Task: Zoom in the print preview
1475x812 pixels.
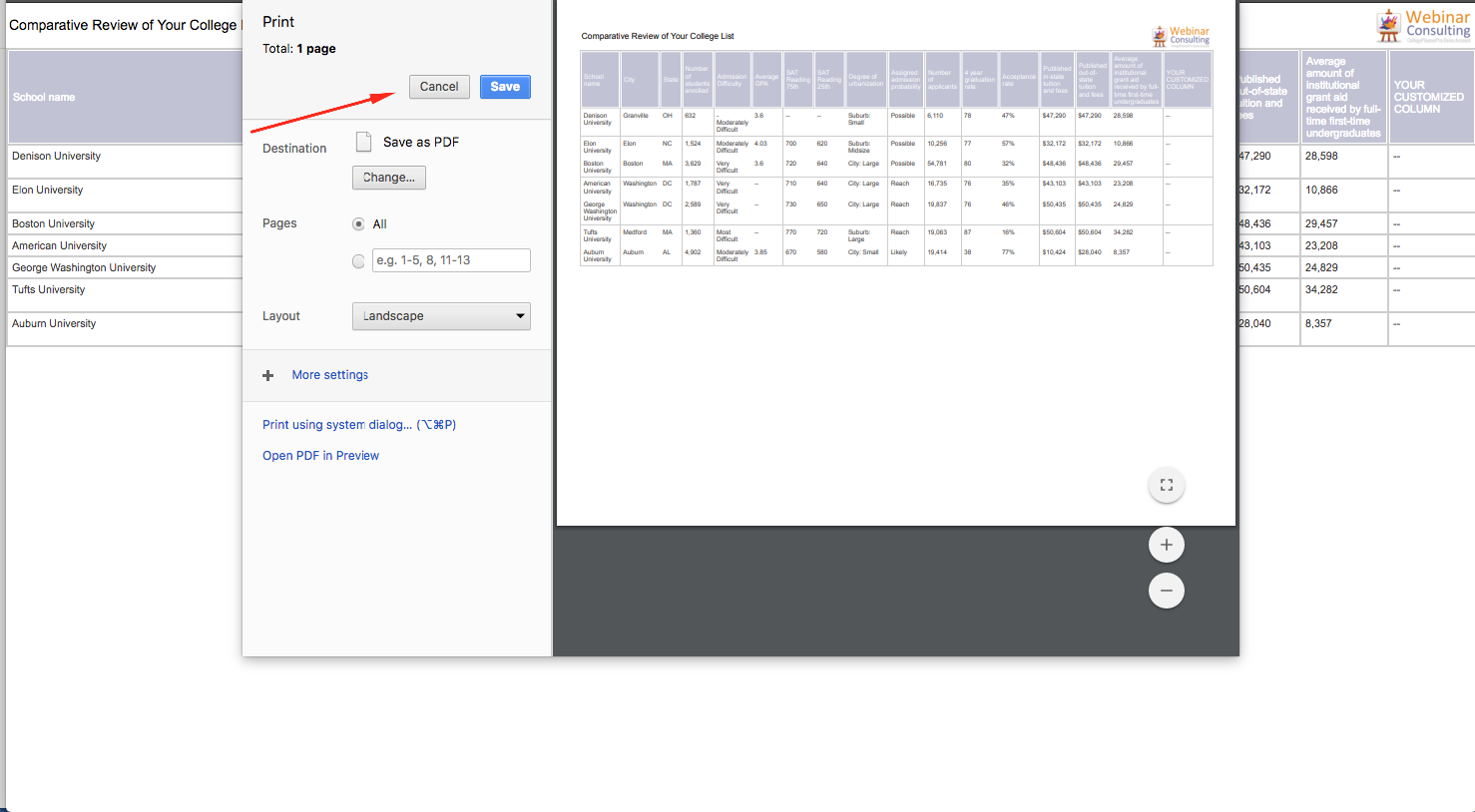Action: (x=1166, y=545)
